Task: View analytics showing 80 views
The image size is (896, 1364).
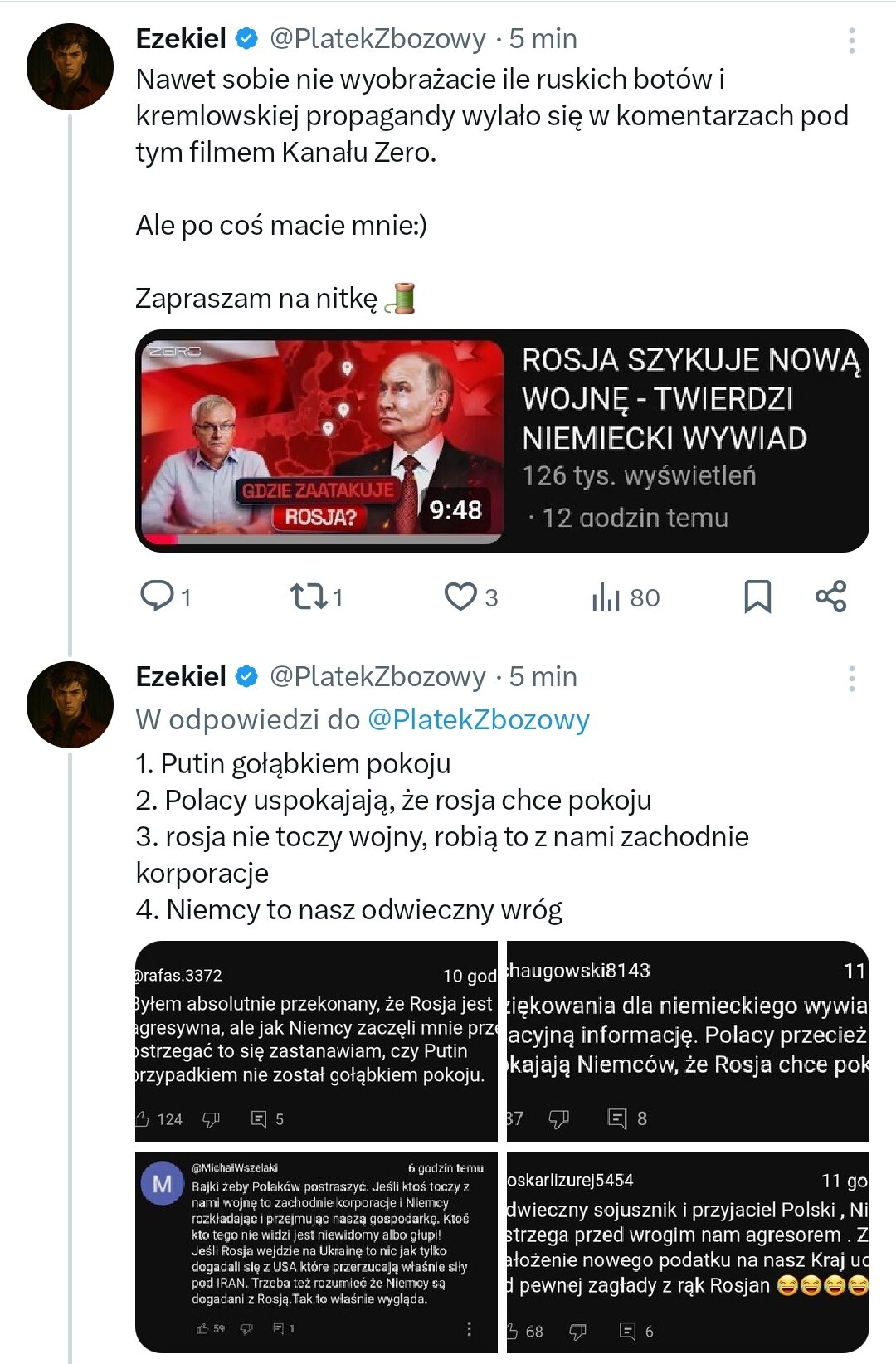Action: [x=607, y=597]
